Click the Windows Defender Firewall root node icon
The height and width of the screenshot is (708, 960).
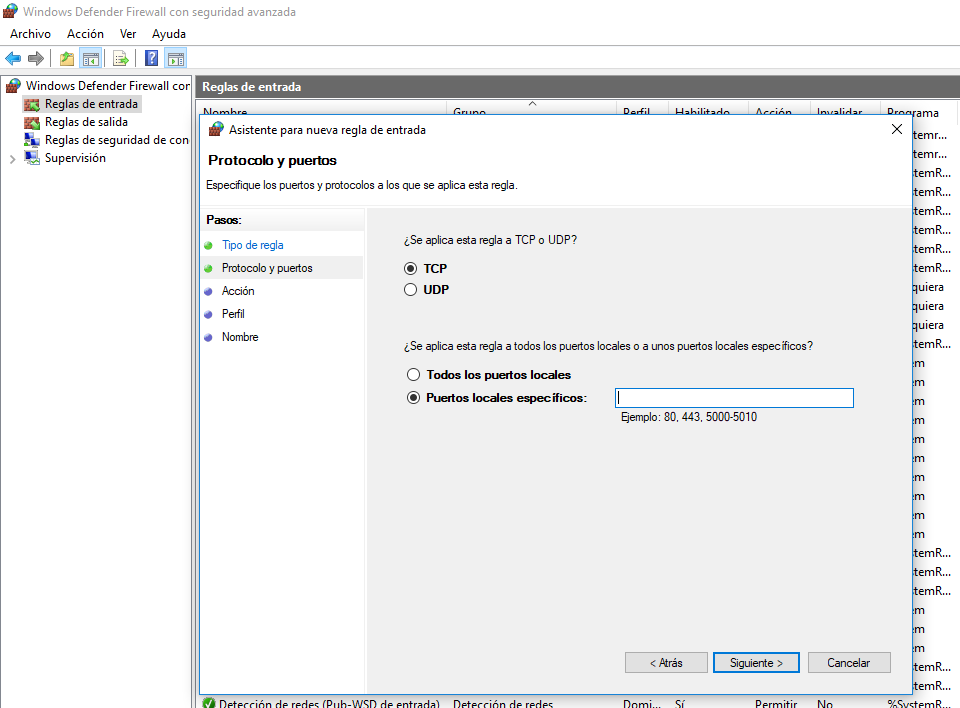tap(13, 86)
